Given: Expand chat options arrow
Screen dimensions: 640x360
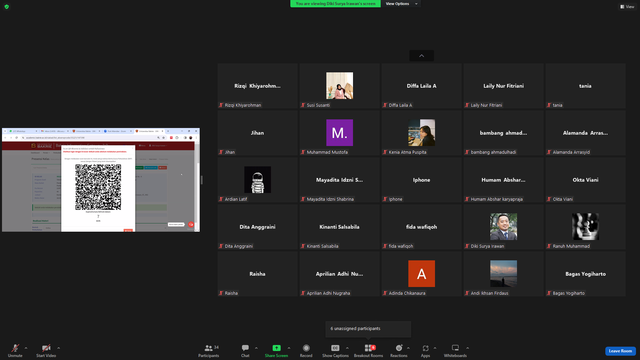Looking at the screenshot, I should coord(256,348).
